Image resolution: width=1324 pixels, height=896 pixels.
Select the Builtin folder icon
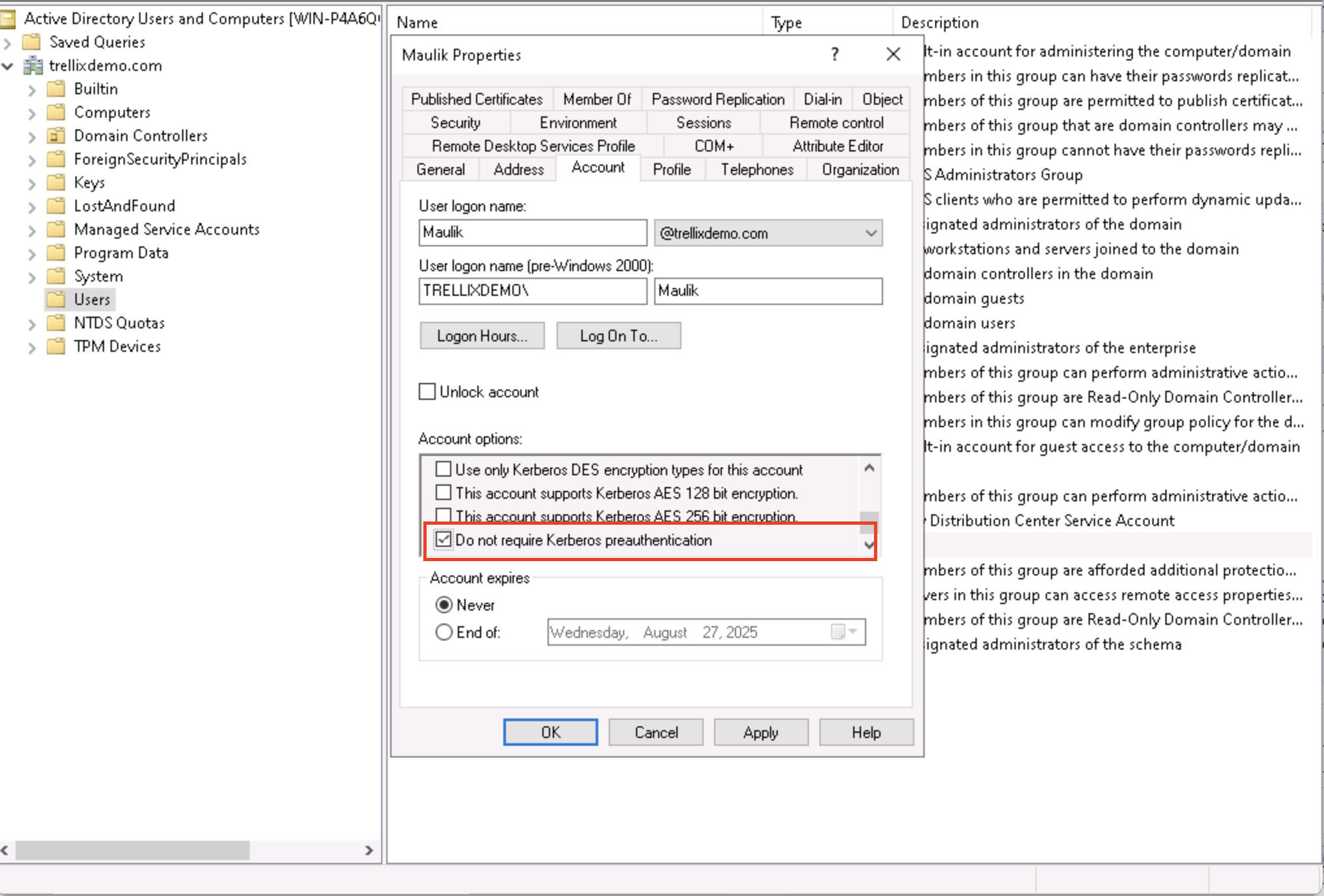click(x=57, y=89)
